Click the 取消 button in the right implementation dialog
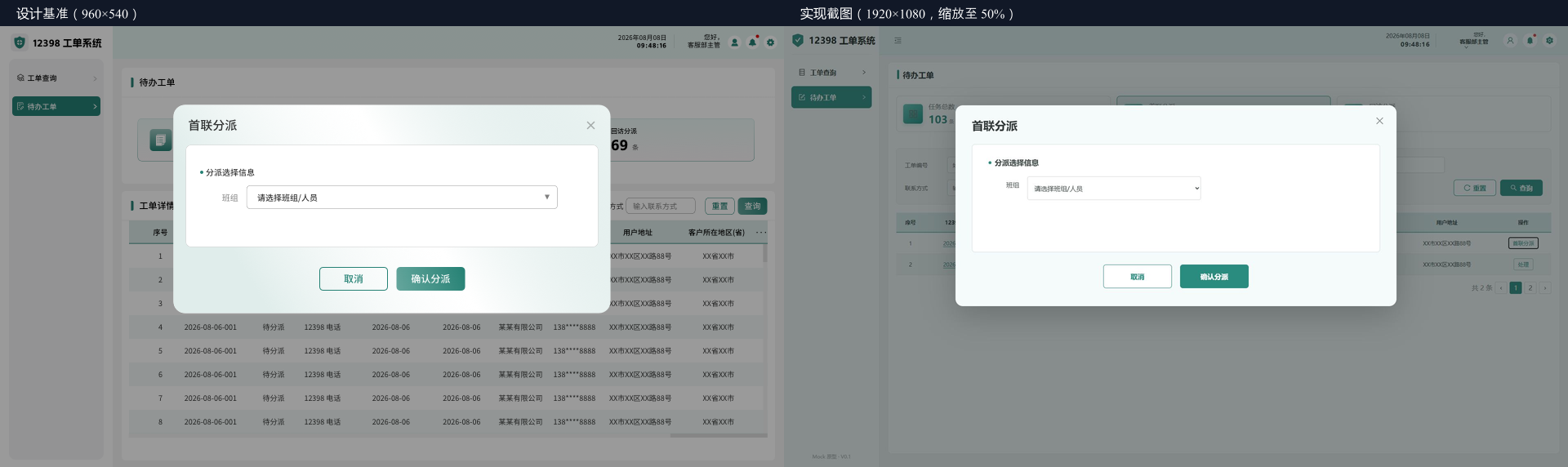 coord(1138,277)
